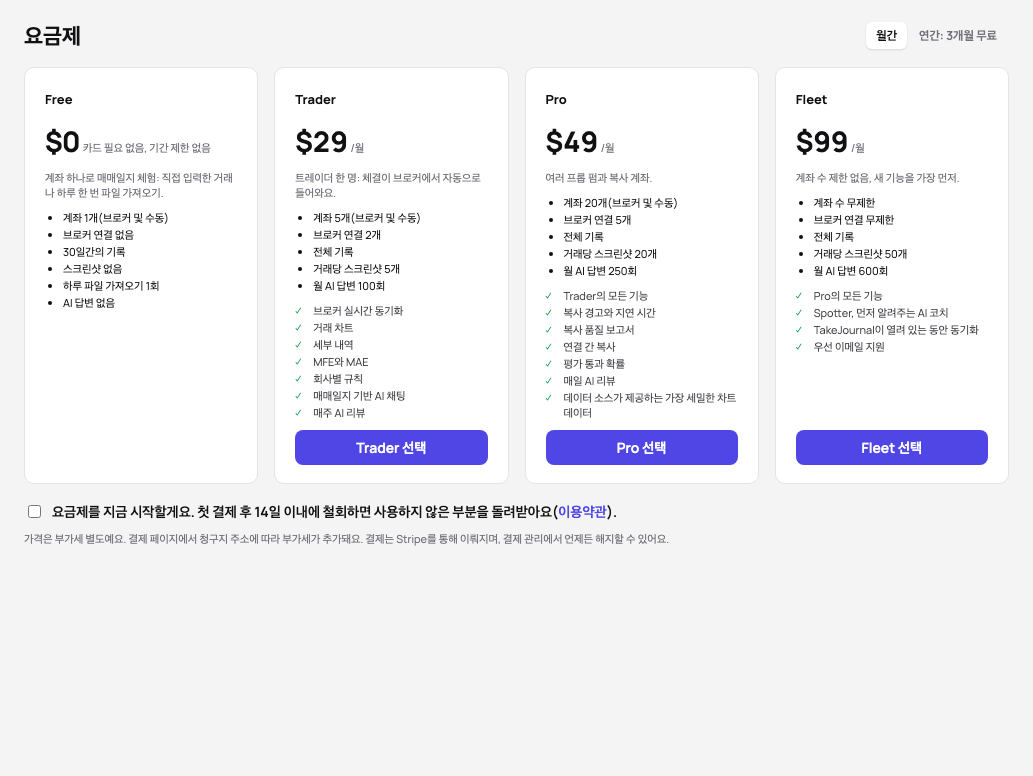The width and height of the screenshot is (1033, 776).
Task: Click 데이터 소스가 제공하는 가장 세밀한 차트 feature
Action: [x=650, y=405]
